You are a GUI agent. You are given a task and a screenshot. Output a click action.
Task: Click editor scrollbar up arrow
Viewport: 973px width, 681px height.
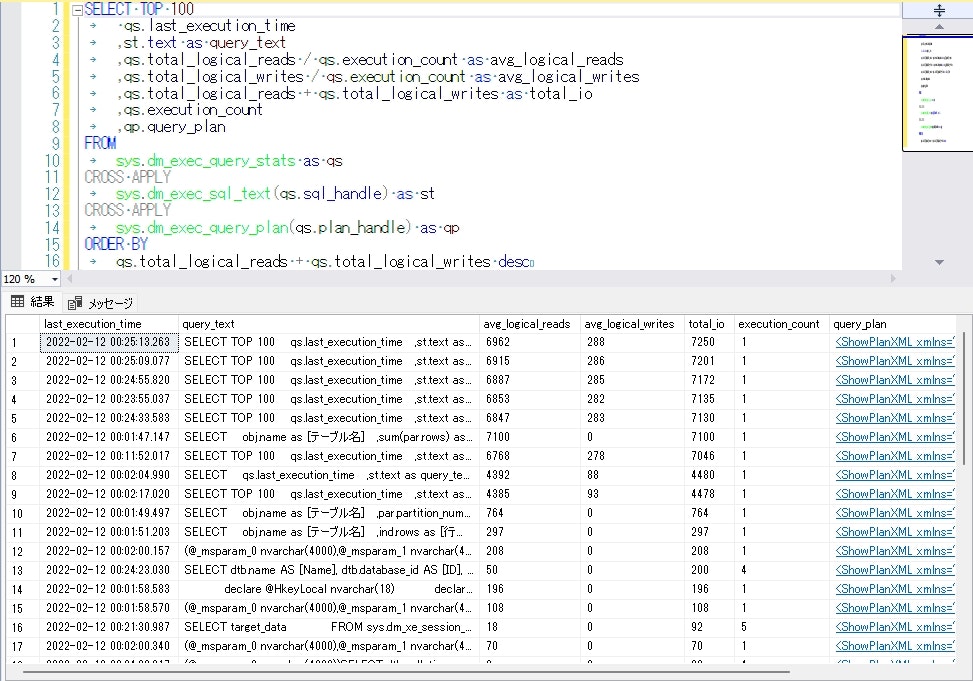coord(939,27)
